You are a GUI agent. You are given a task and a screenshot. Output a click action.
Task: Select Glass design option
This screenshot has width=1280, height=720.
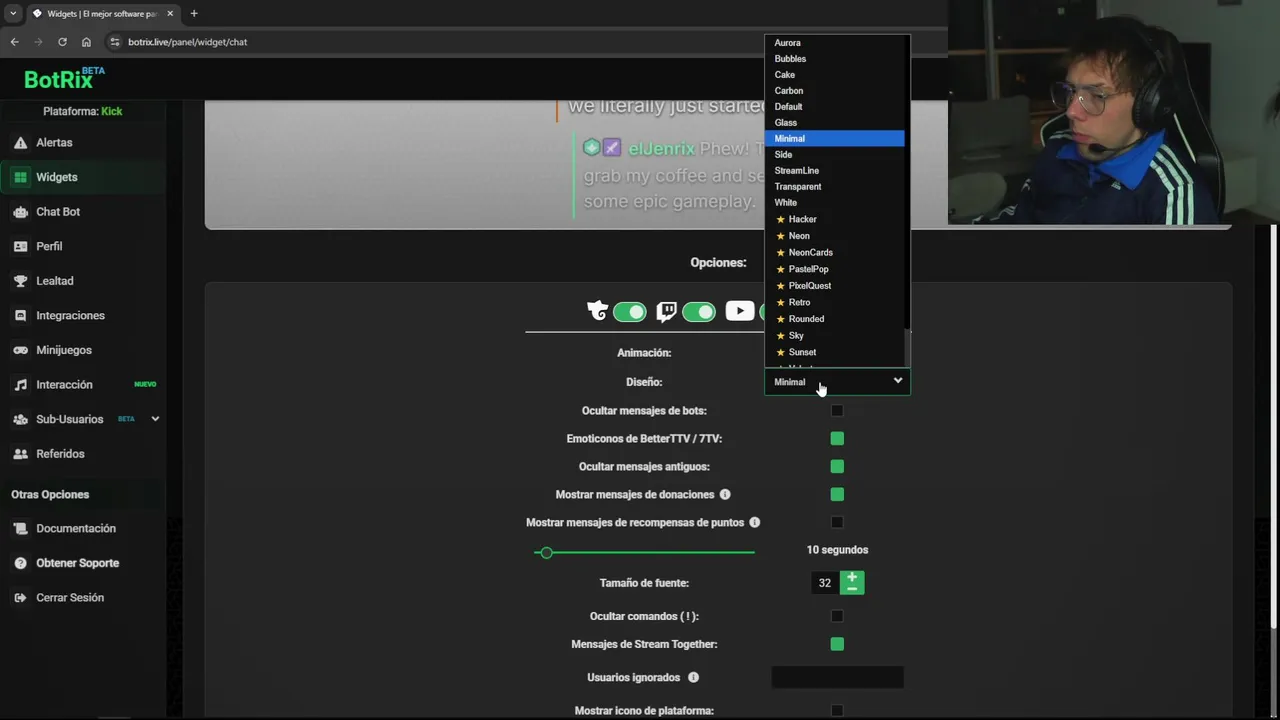pos(835,123)
